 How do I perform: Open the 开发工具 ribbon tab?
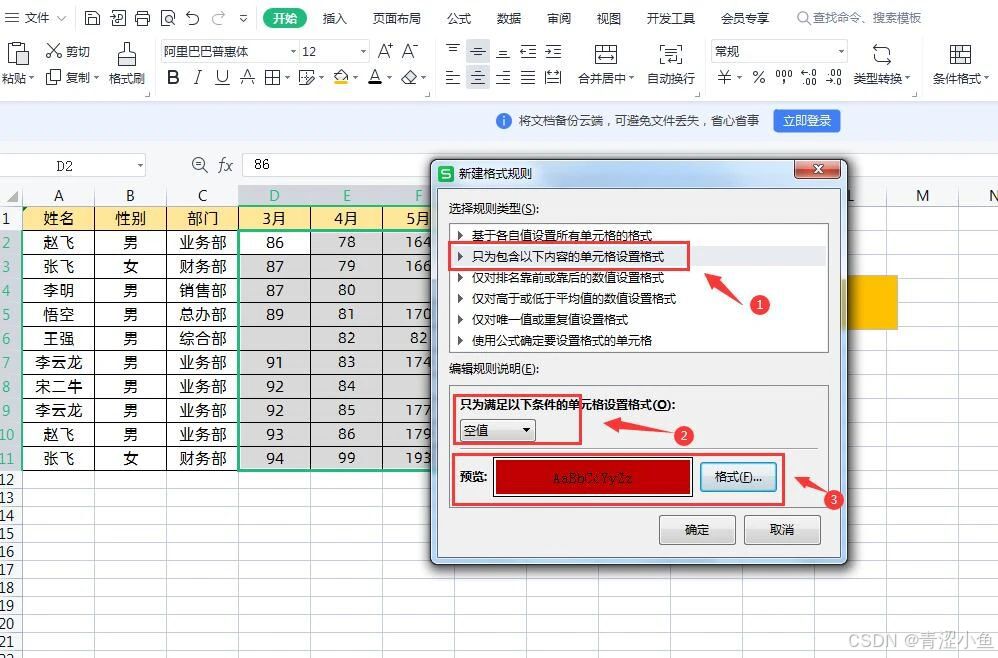tap(671, 18)
